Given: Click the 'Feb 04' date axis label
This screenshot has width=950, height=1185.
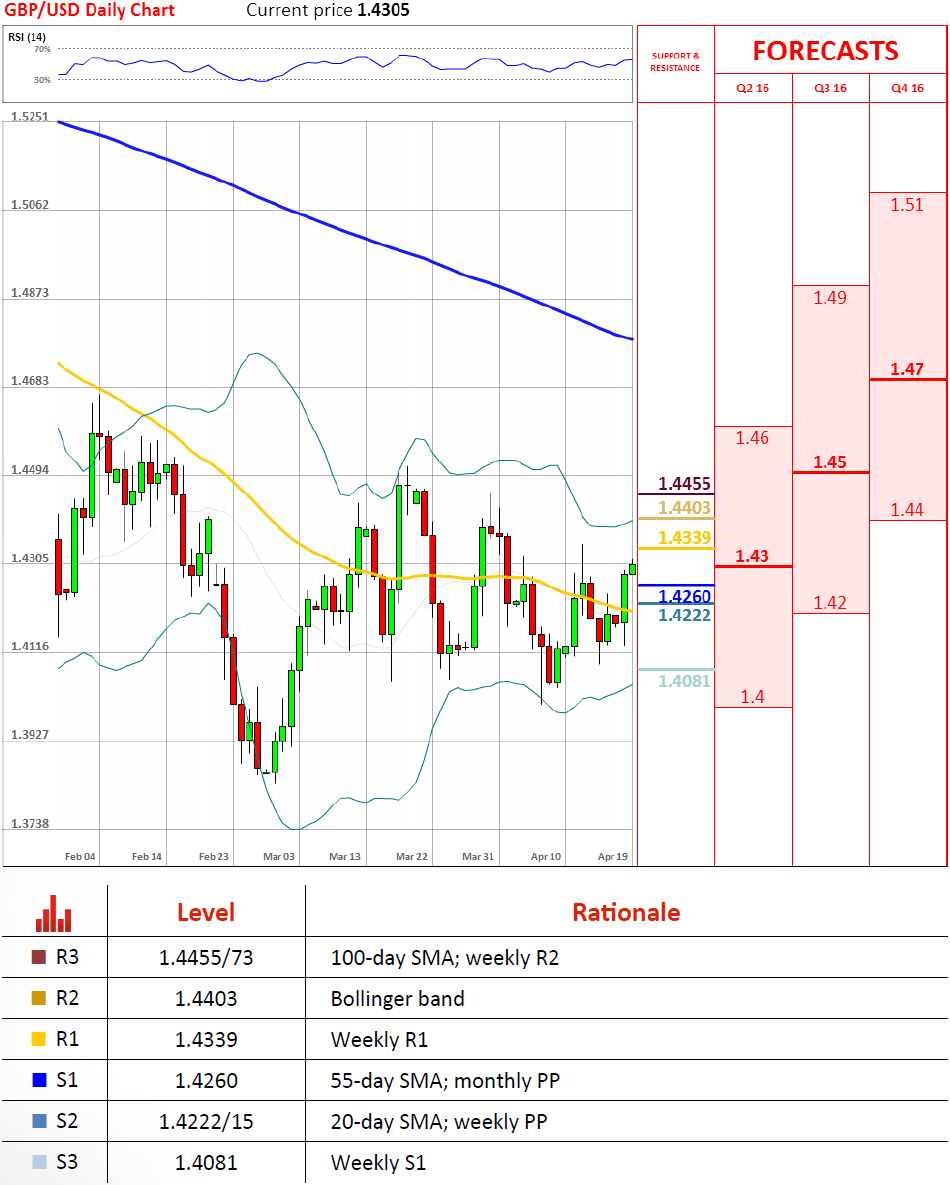Looking at the screenshot, I should [80, 856].
